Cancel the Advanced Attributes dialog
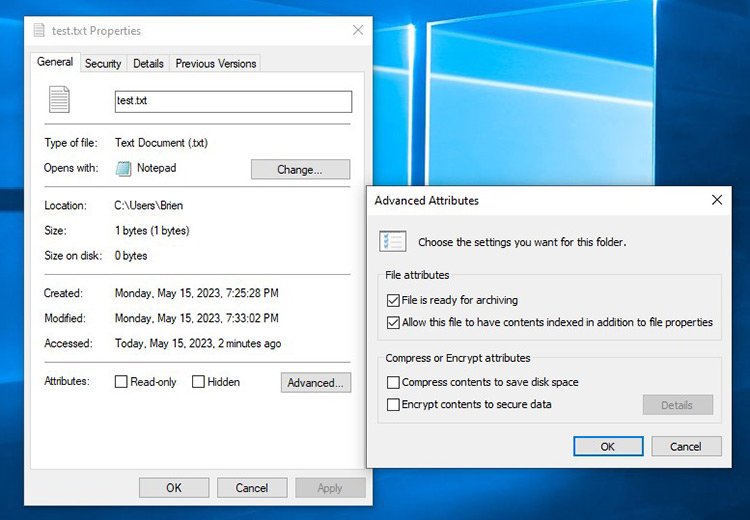 tap(685, 446)
